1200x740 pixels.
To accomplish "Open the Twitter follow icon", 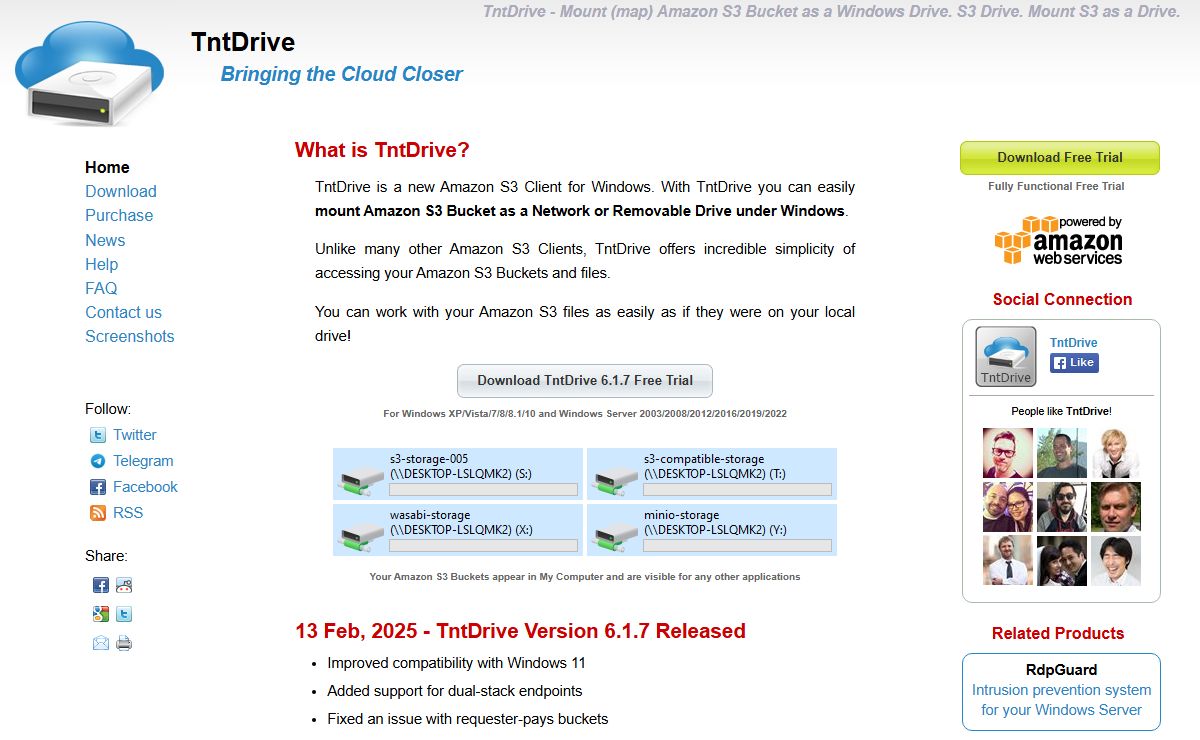I will [98, 435].
